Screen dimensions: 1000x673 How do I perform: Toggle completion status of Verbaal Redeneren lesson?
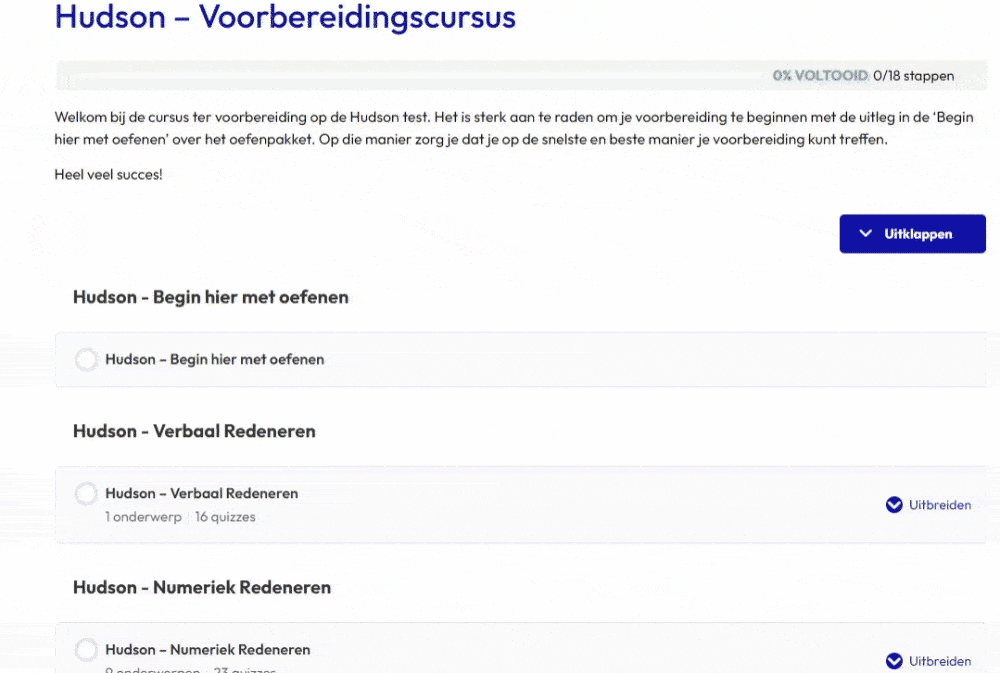(x=86, y=493)
